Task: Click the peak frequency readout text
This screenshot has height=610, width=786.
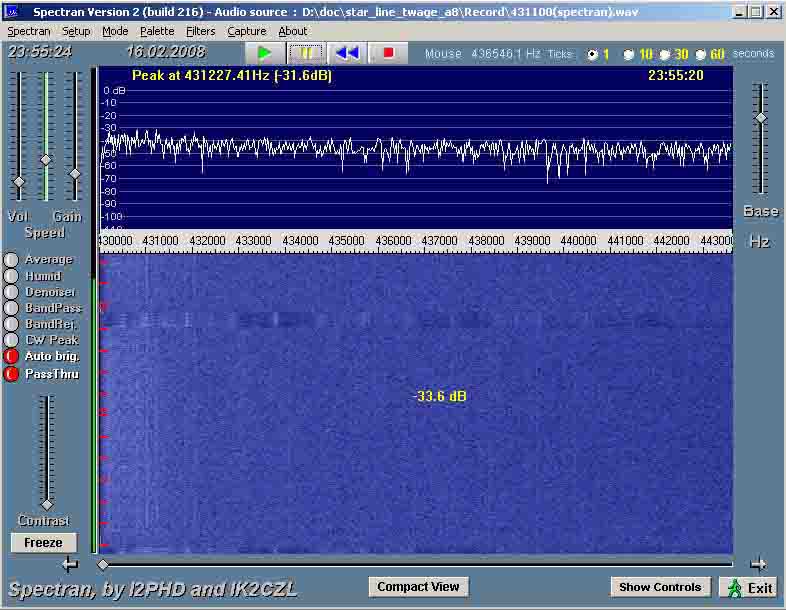Action: (x=232, y=76)
